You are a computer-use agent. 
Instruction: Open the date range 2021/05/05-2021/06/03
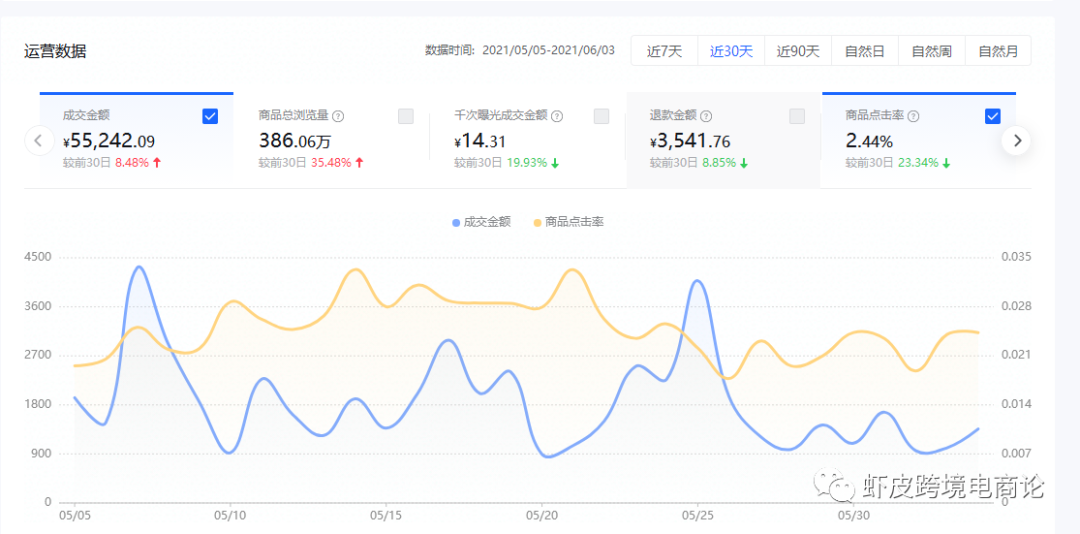tap(548, 50)
